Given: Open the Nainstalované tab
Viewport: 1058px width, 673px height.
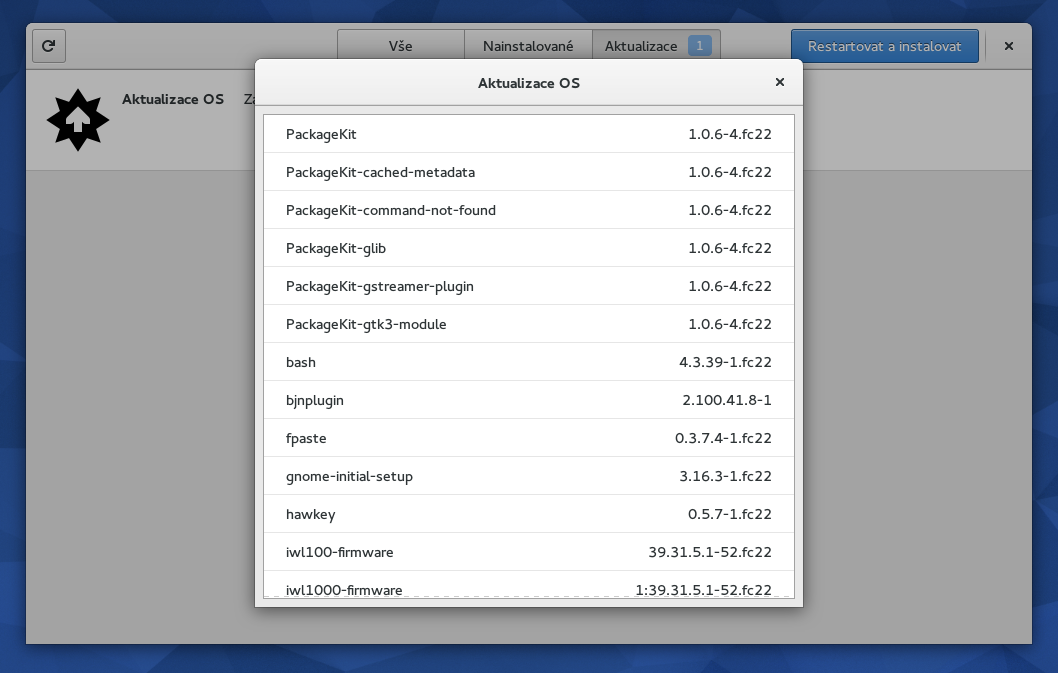Looking at the screenshot, I should point(528,46).
